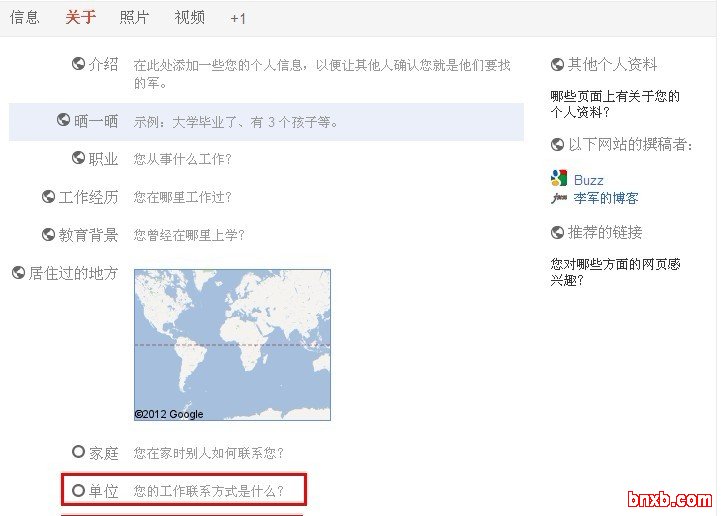
Task: Edit the 介绍 personal info text
Action: [322, 74]
